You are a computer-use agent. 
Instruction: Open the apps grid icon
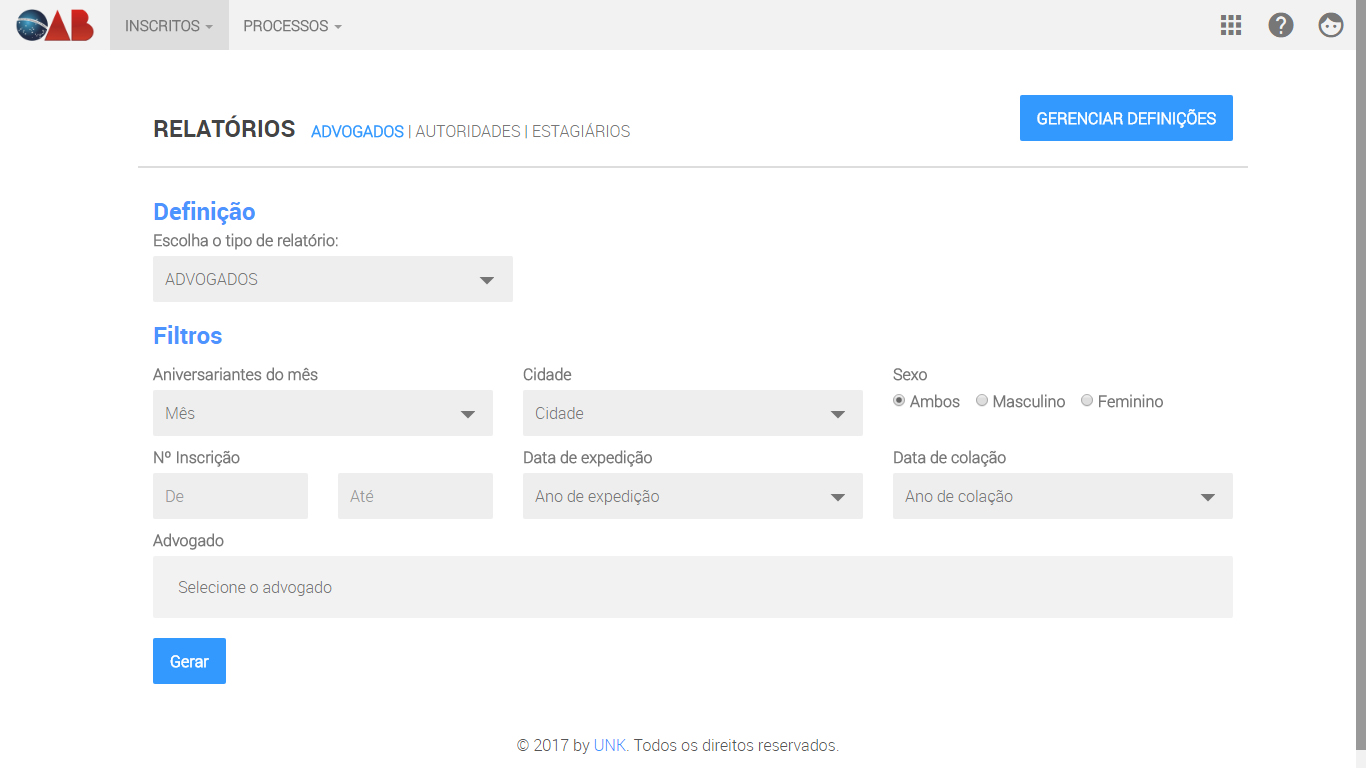(1231, 25)
